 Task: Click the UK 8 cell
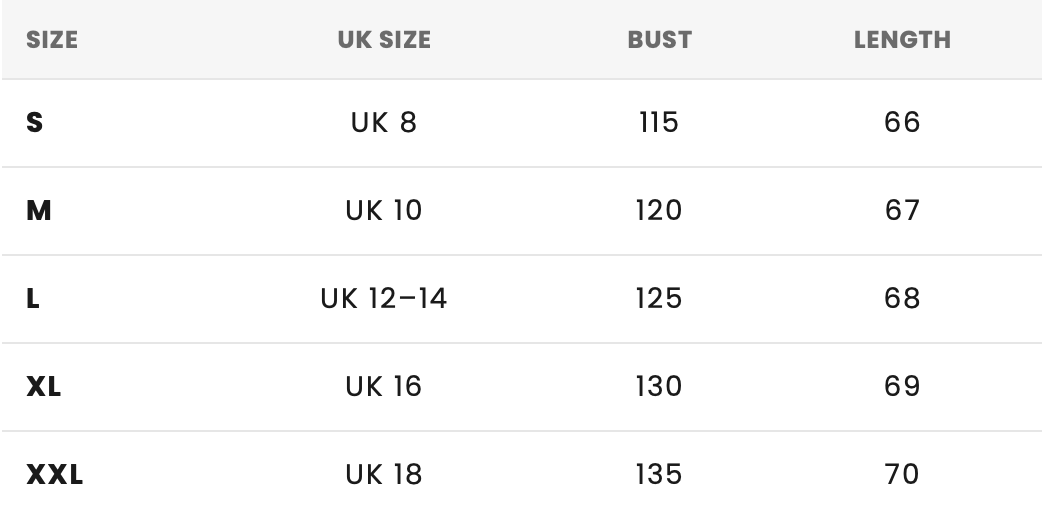pos(384,122)
